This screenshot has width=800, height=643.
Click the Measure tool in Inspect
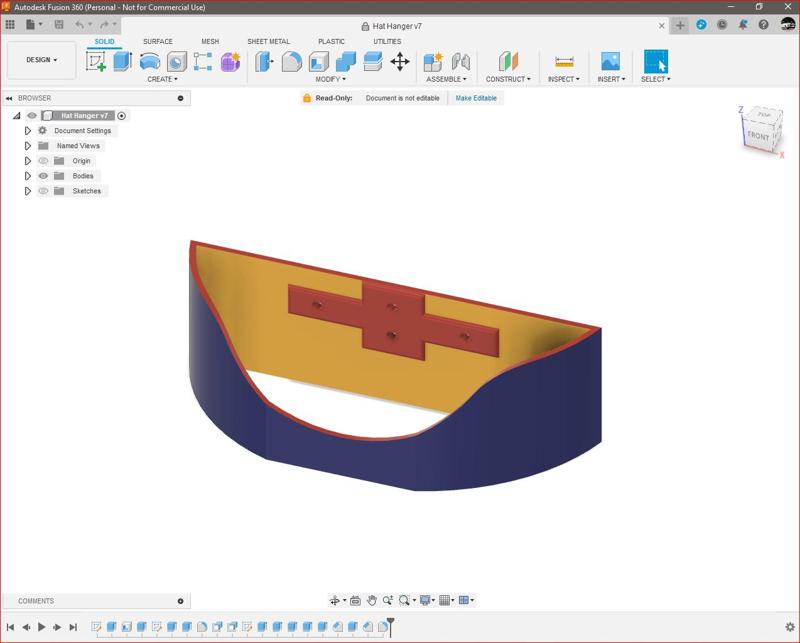tap(564, 62)
